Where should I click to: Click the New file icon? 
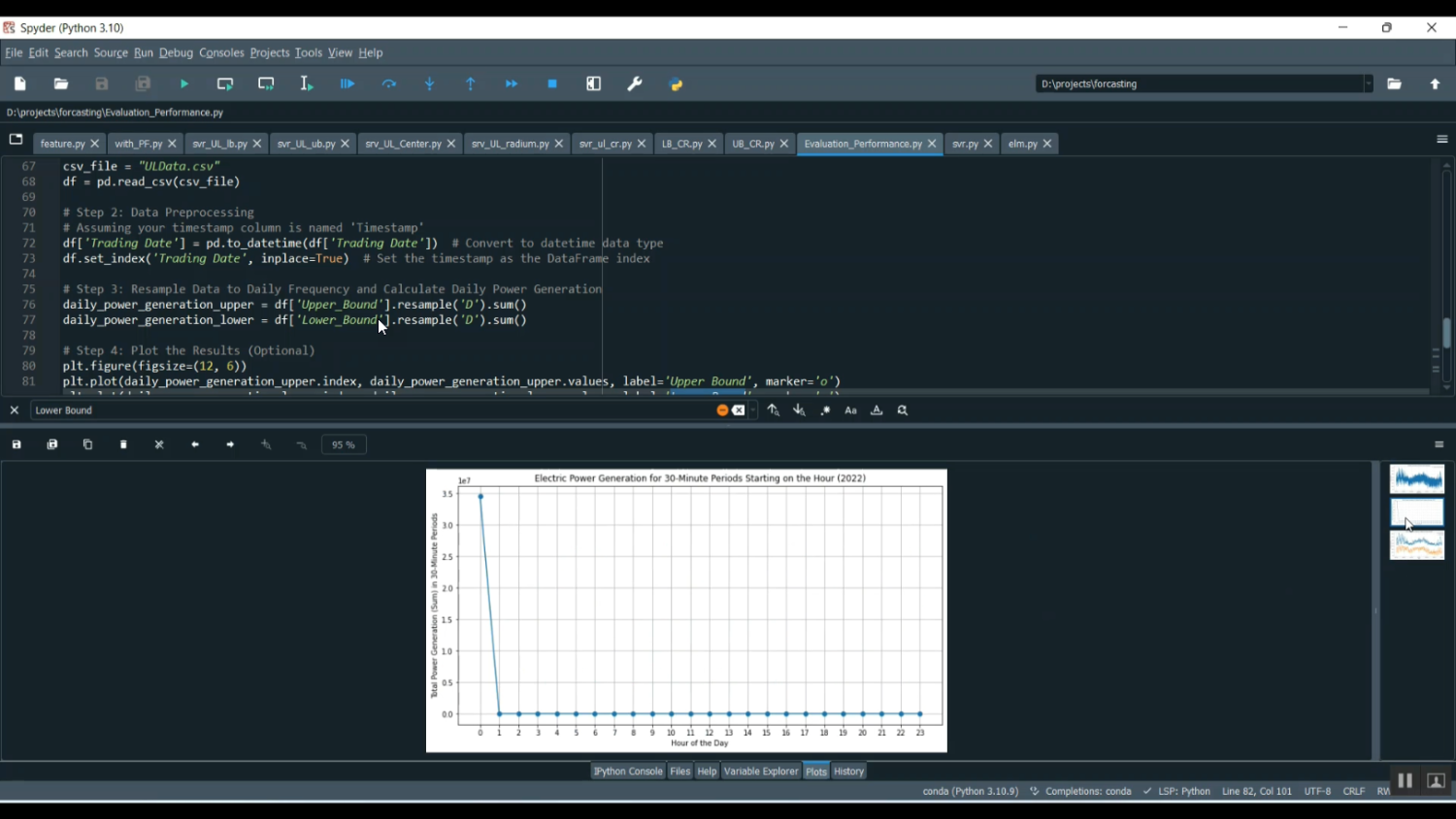point(20,84)
